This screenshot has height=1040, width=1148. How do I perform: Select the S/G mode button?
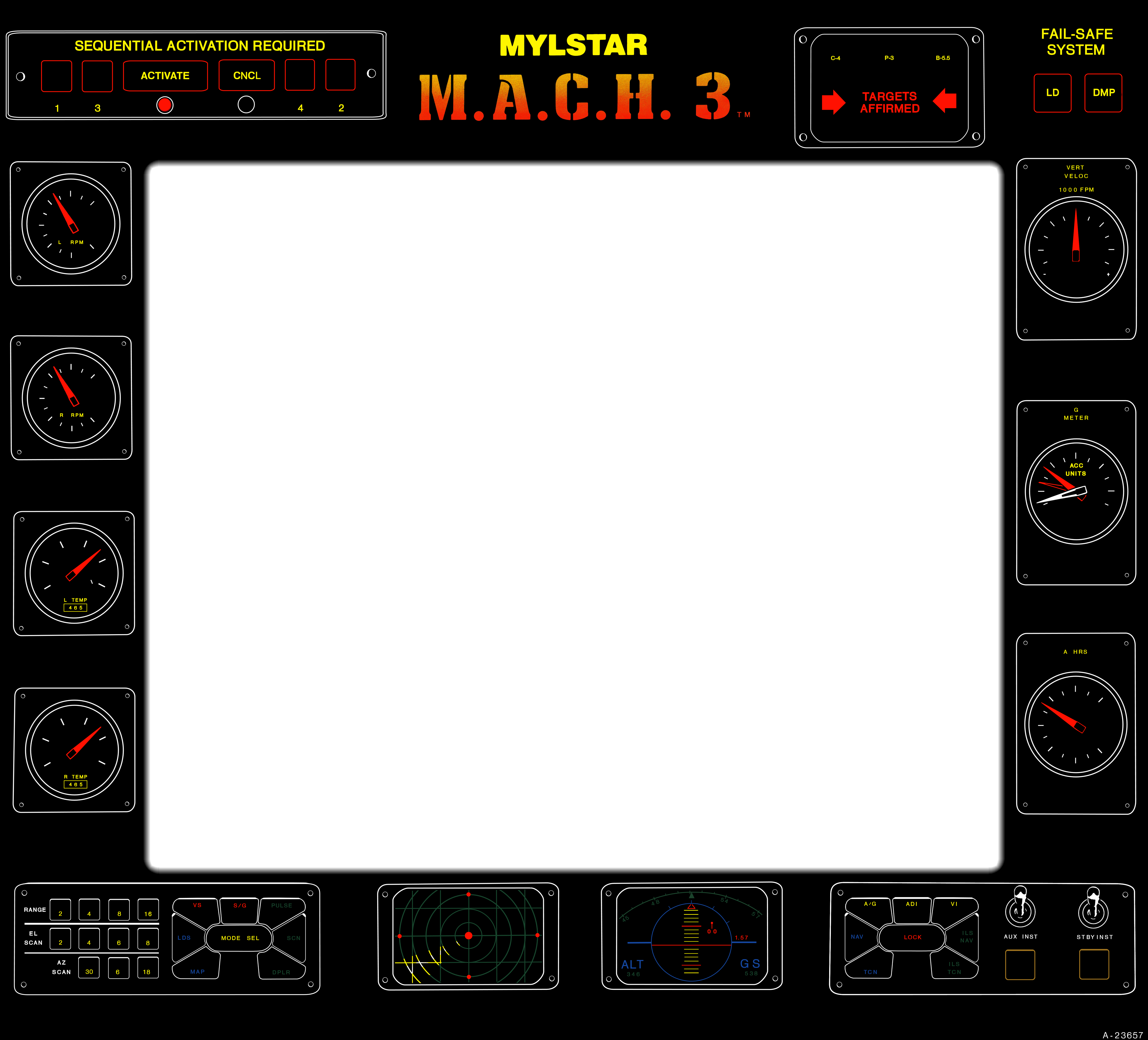[240, 911]
